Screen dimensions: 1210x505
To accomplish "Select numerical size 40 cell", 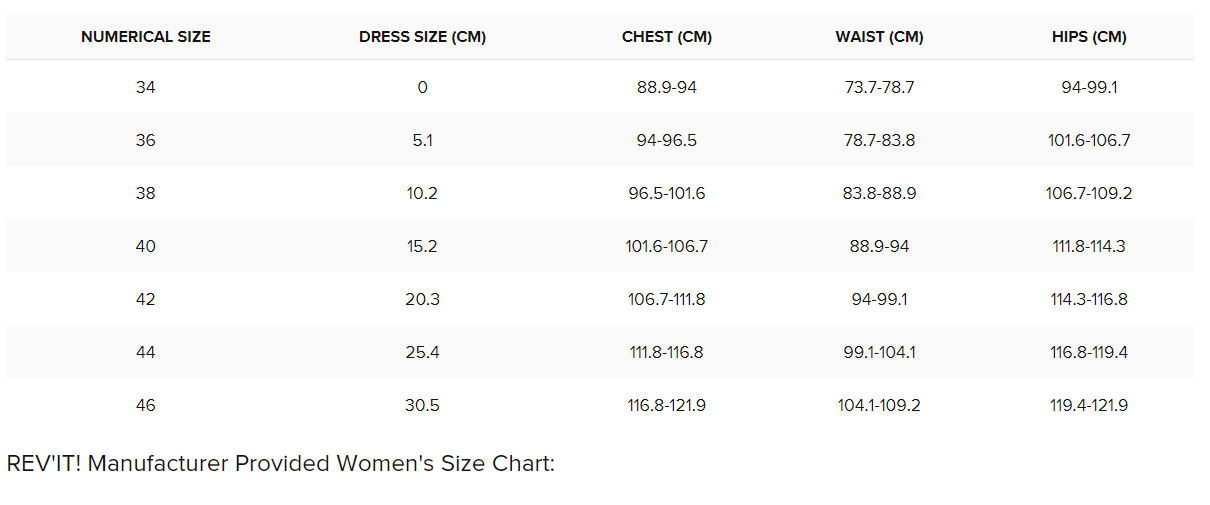I will pos(146,246).
